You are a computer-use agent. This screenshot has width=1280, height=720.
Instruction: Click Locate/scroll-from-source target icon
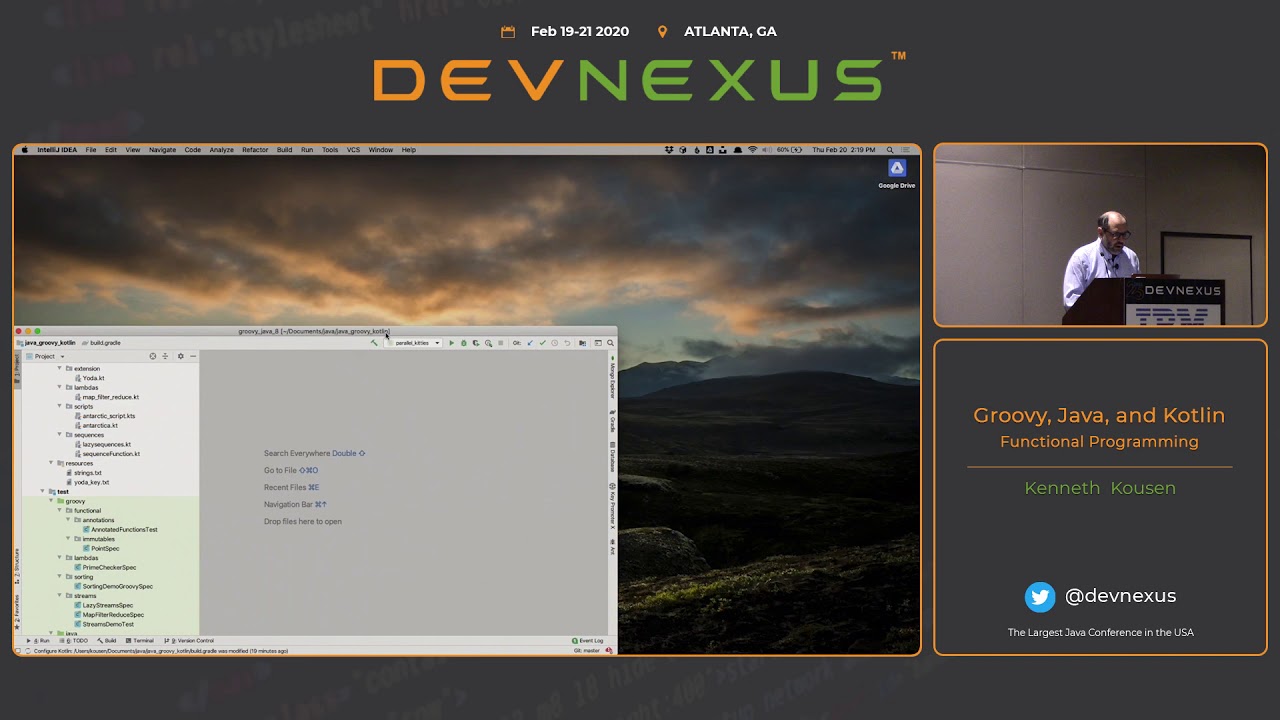point(153,356)
